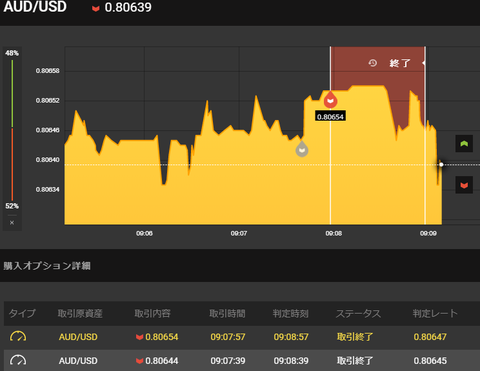Click entry rate 0.80654 in the first row

(162, 337)
